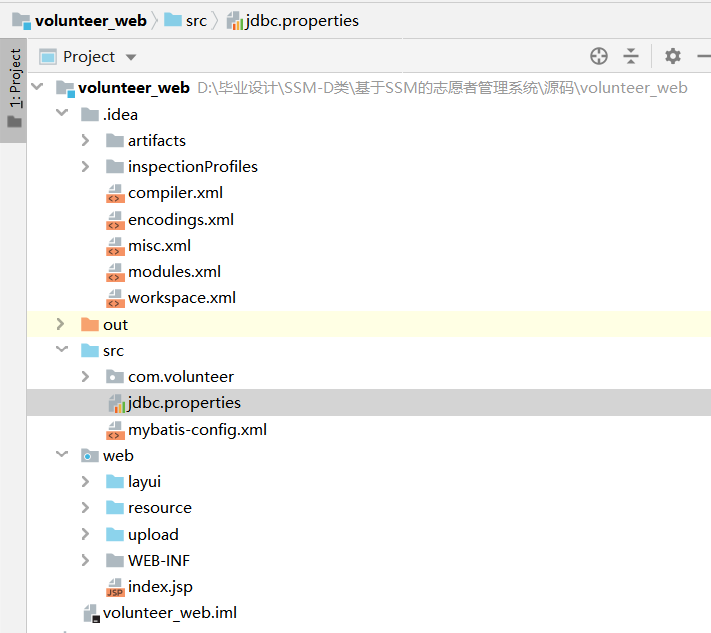The width and height of the screenshot is (711, 633).
Task: Click src in the breadcrumb path
Action: pos(195,20)
